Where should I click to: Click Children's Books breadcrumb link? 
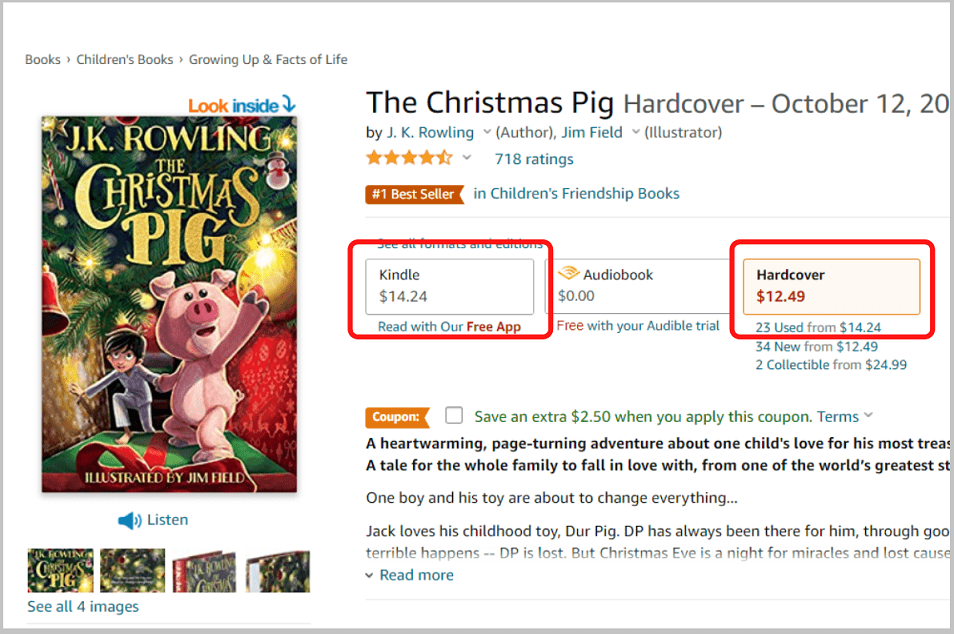[127, 60]
